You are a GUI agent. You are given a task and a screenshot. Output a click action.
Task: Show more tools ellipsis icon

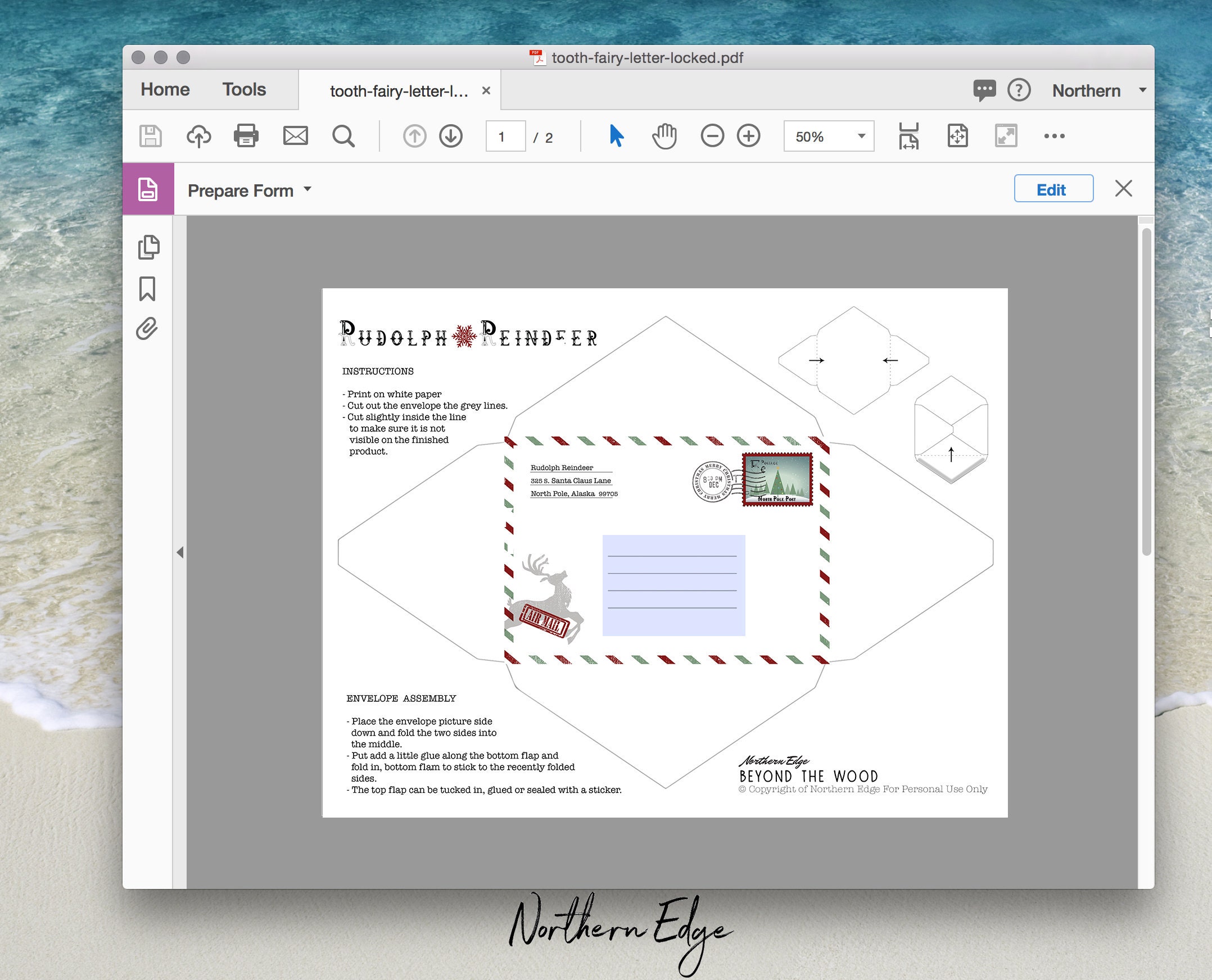point(1055,136)
